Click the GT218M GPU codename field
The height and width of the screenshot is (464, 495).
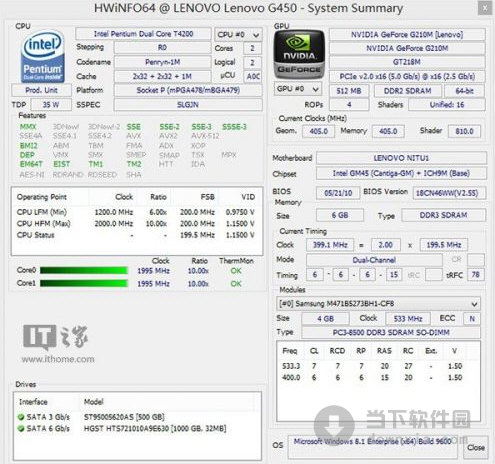[407, 62]
